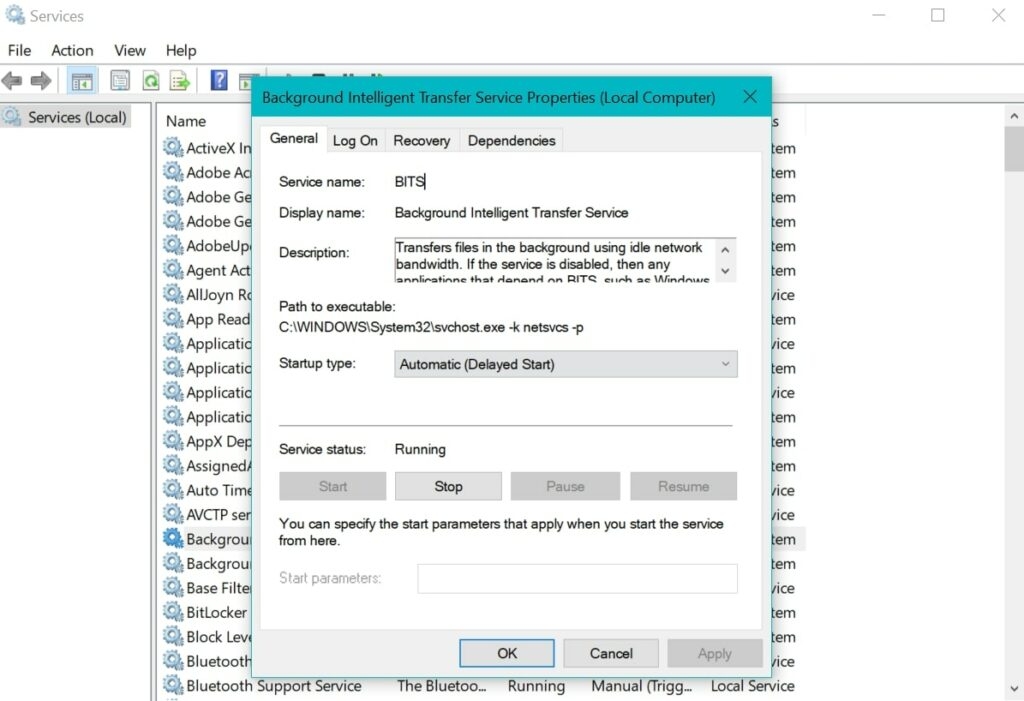Click the Cancel button

pyautogui.click(x=611, y=653)
